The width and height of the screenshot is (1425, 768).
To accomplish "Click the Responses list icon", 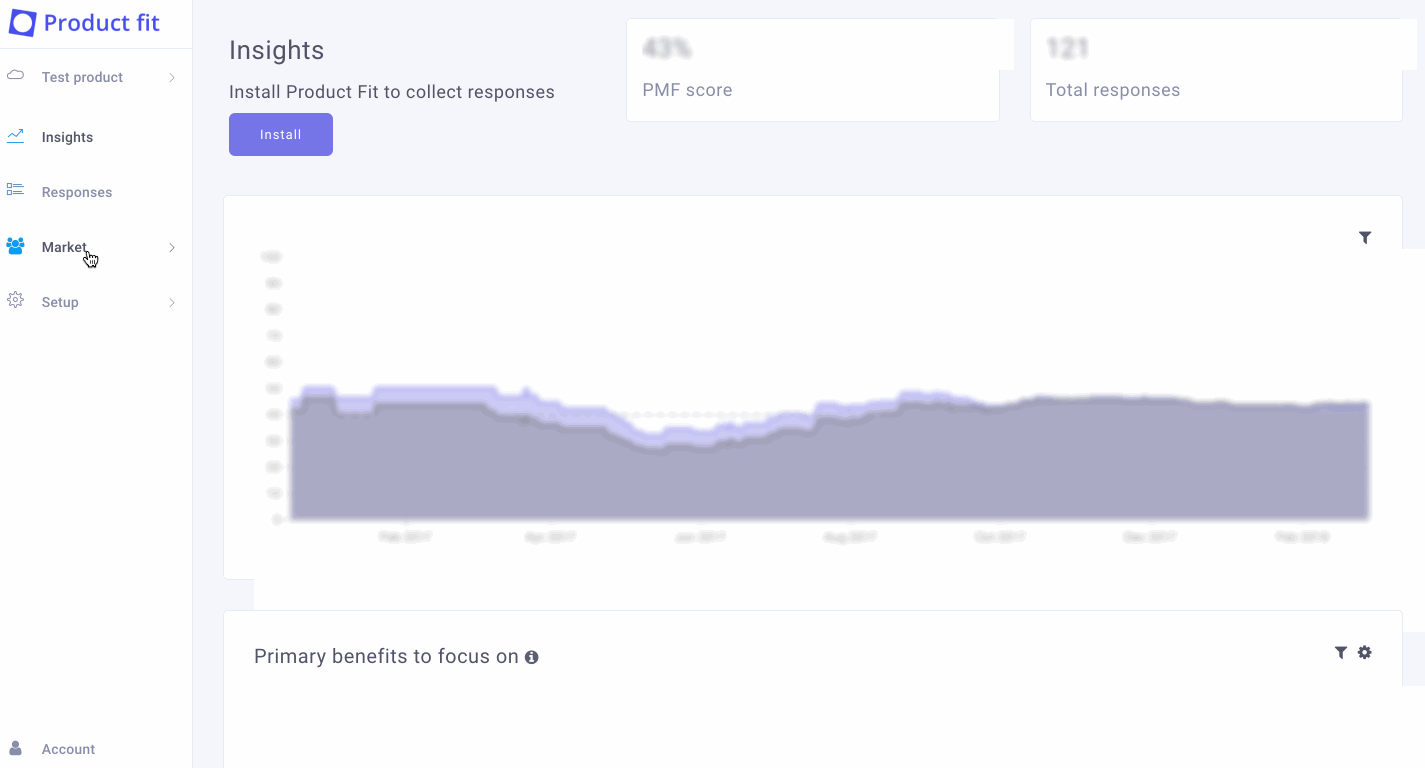I will click(x=15, y=190).
